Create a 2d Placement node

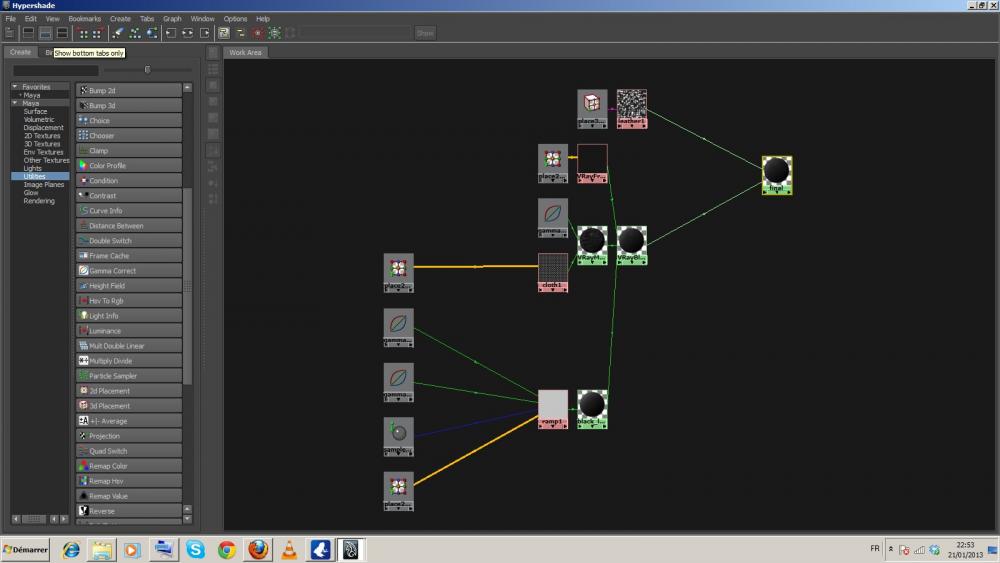coord(129,391)
